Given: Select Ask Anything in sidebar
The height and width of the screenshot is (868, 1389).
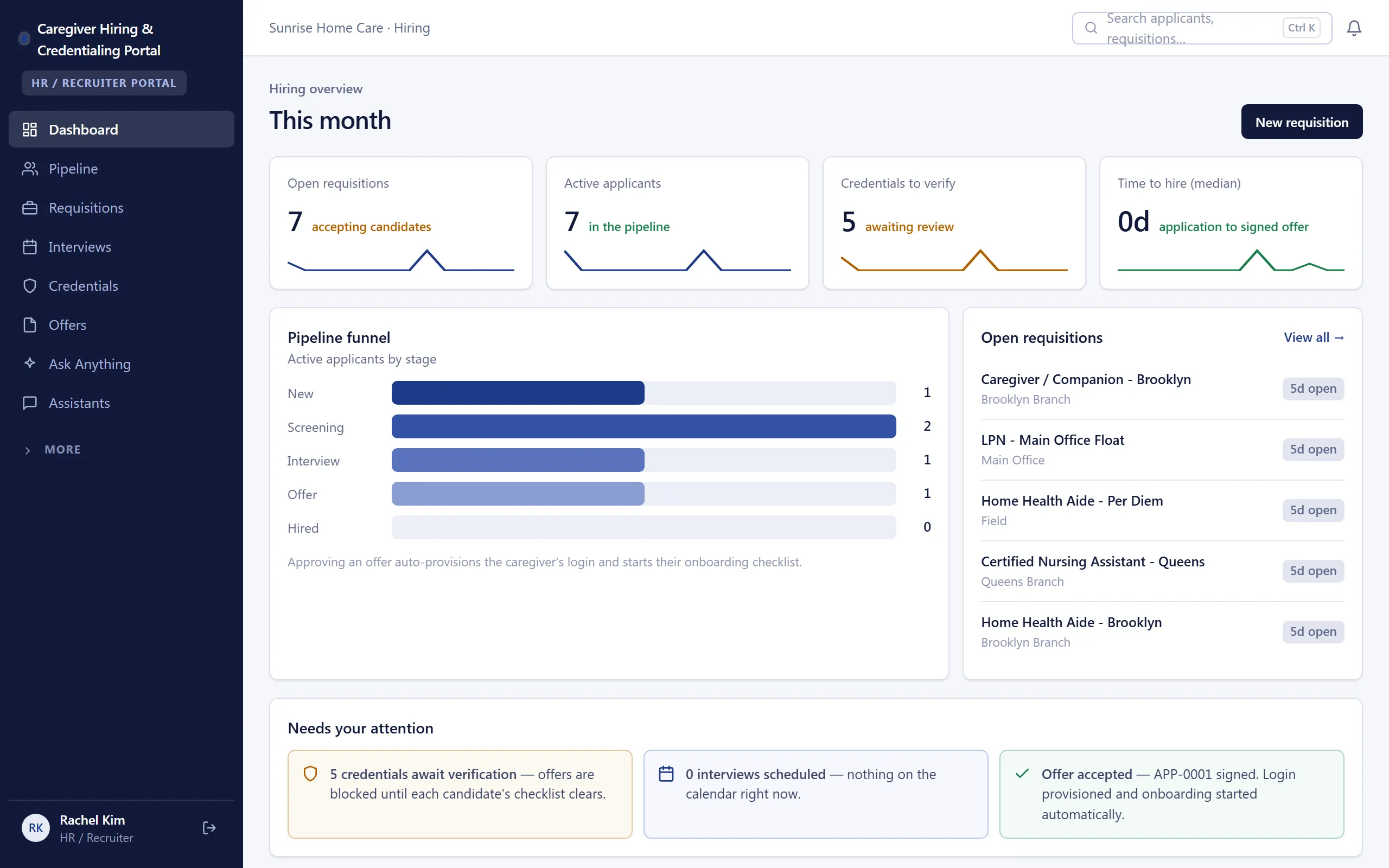Looking at the screenshot, I should [x=121, y=364].
